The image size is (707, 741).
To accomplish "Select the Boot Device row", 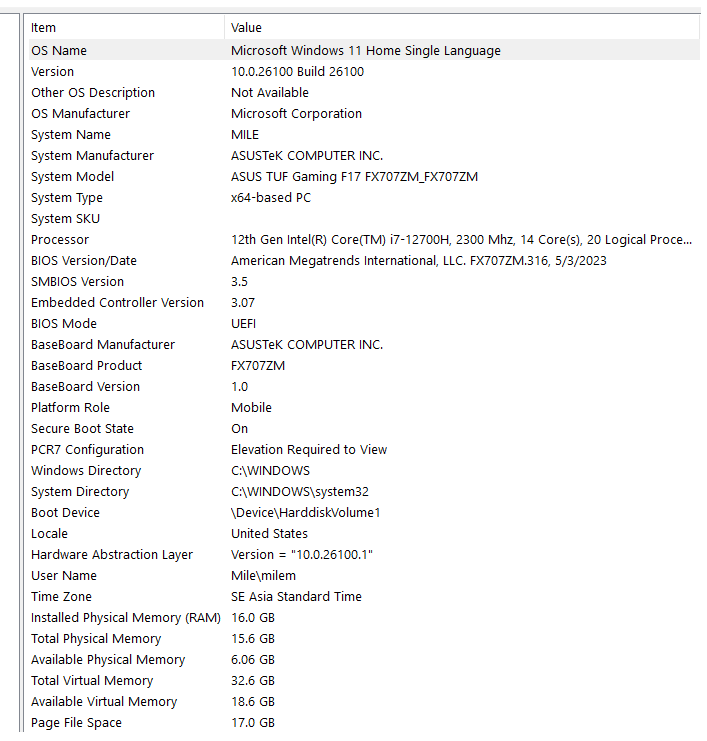I will click(x=364, y=512).
